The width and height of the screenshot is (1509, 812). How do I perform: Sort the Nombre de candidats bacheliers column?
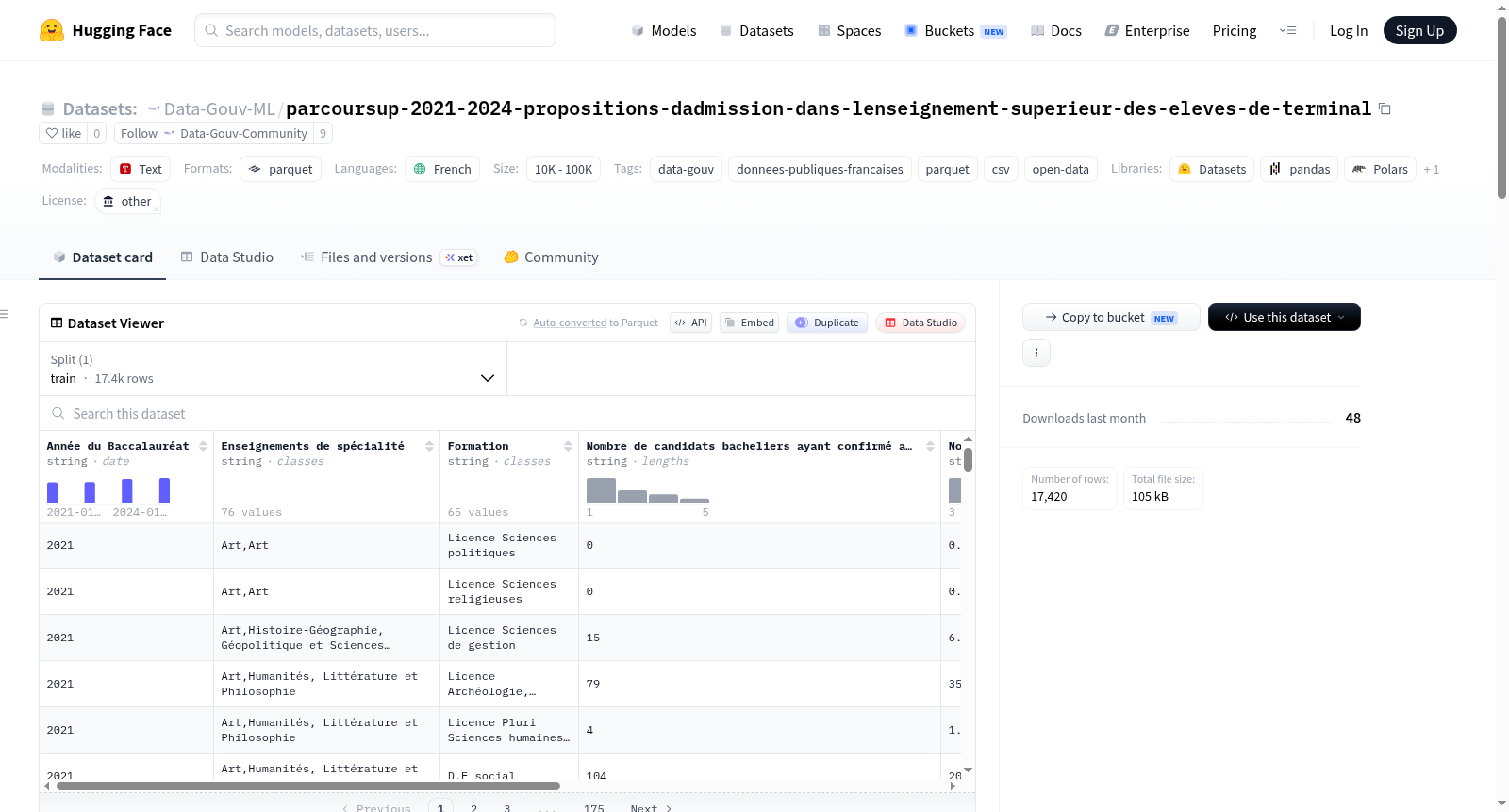[x=930, y=446]
